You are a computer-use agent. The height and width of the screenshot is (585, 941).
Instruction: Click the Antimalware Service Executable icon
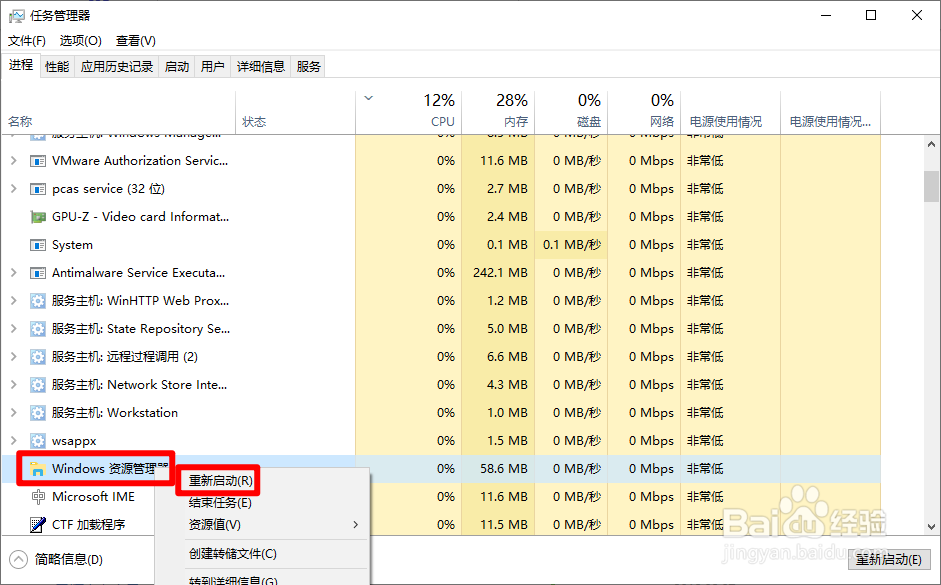pyautogui.click(x=38, y=273)
